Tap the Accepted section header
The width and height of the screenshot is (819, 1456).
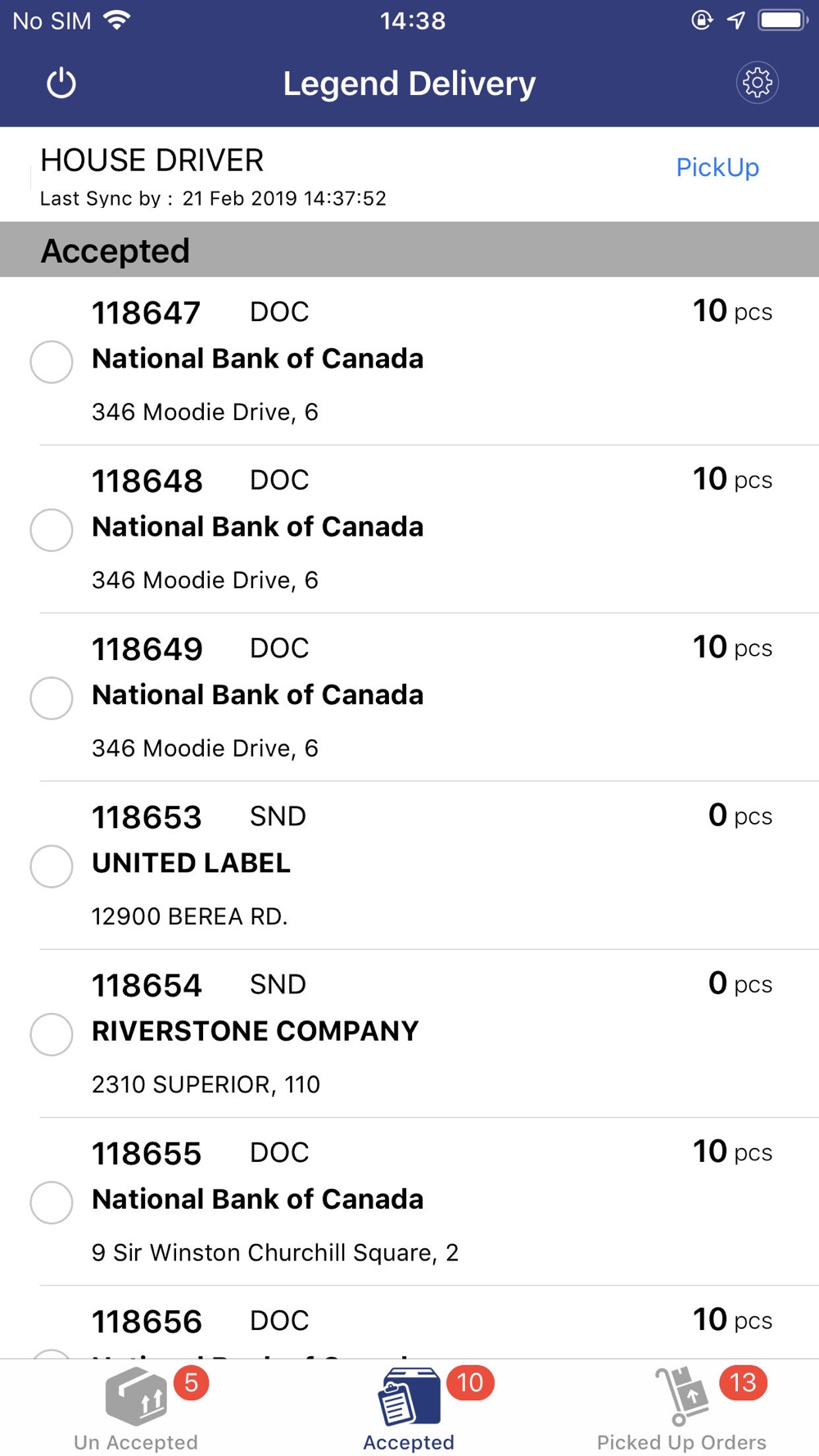coord(115,251)
